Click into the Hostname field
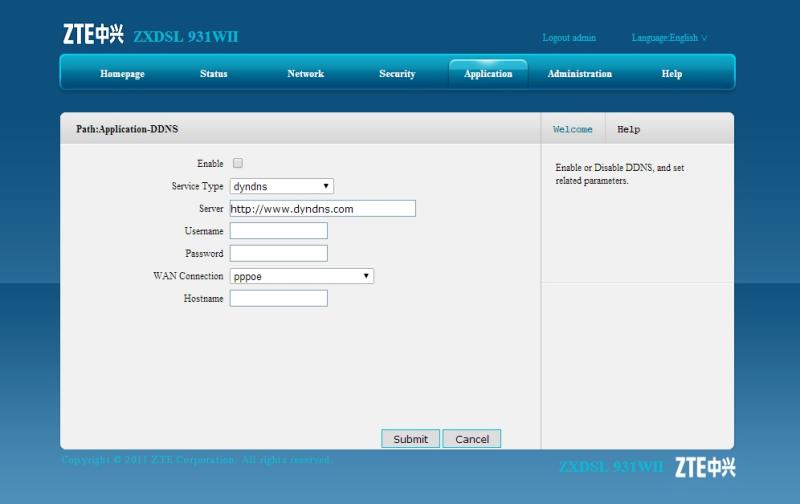The height and width of the screenshot is (504, 800). click(x=279, y=298)
